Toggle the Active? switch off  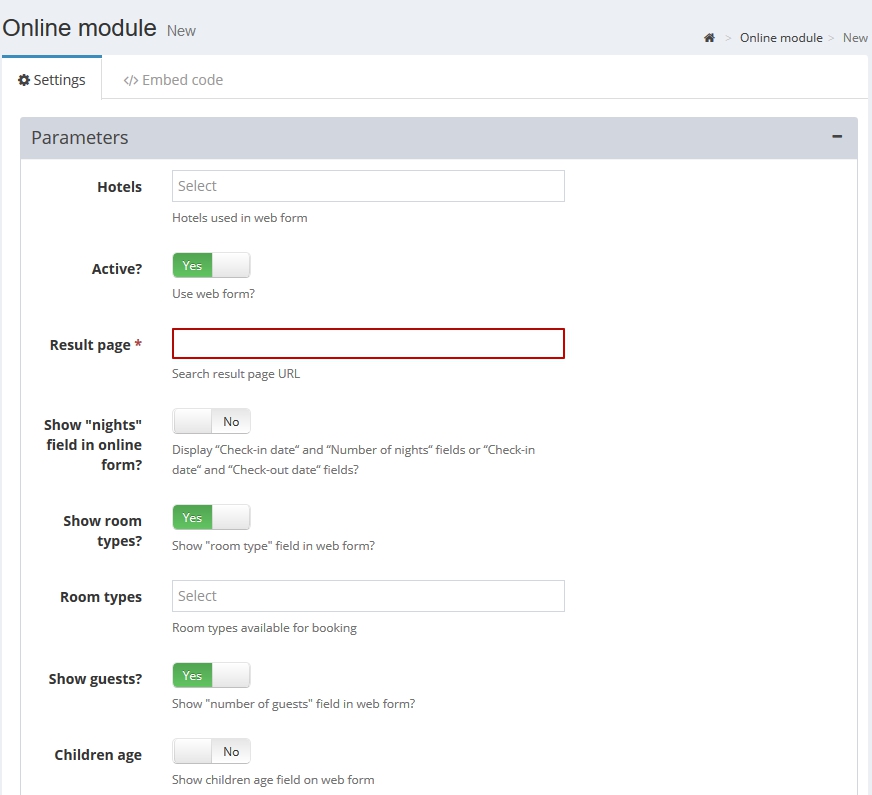coord(211,265)
